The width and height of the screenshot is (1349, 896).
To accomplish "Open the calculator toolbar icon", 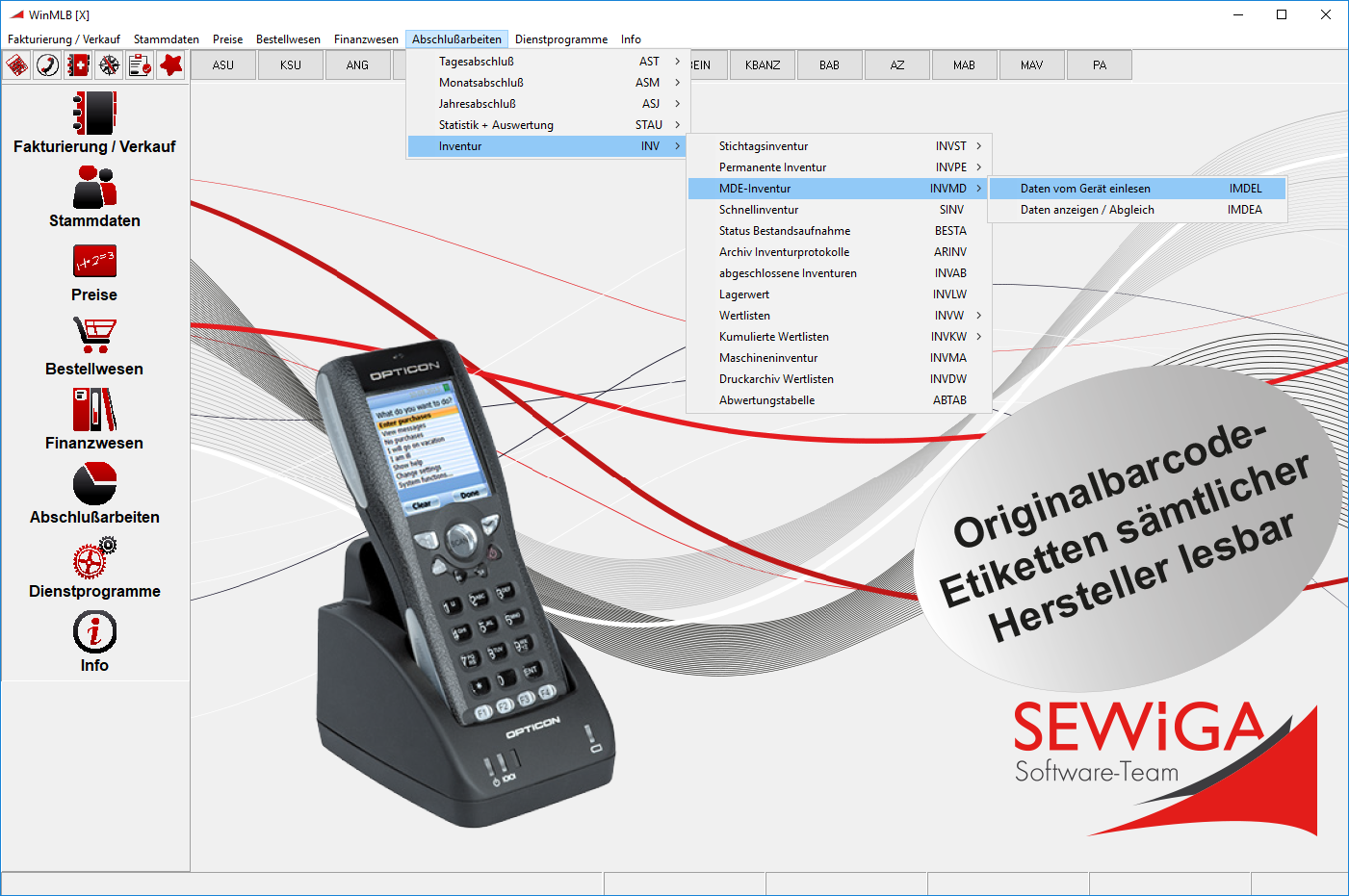I will 17,65.
